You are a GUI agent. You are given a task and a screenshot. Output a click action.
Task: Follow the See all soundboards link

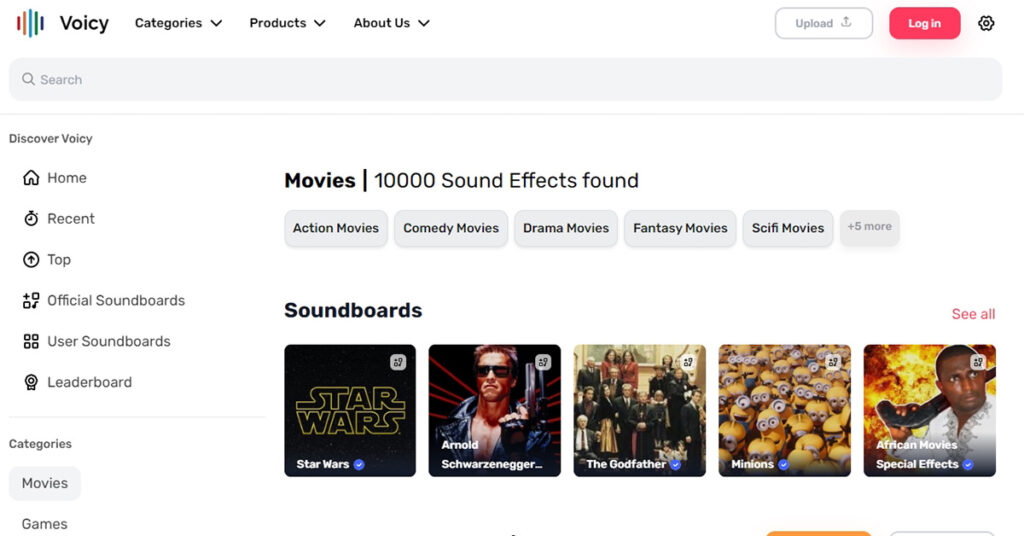[x=973, y=314]
